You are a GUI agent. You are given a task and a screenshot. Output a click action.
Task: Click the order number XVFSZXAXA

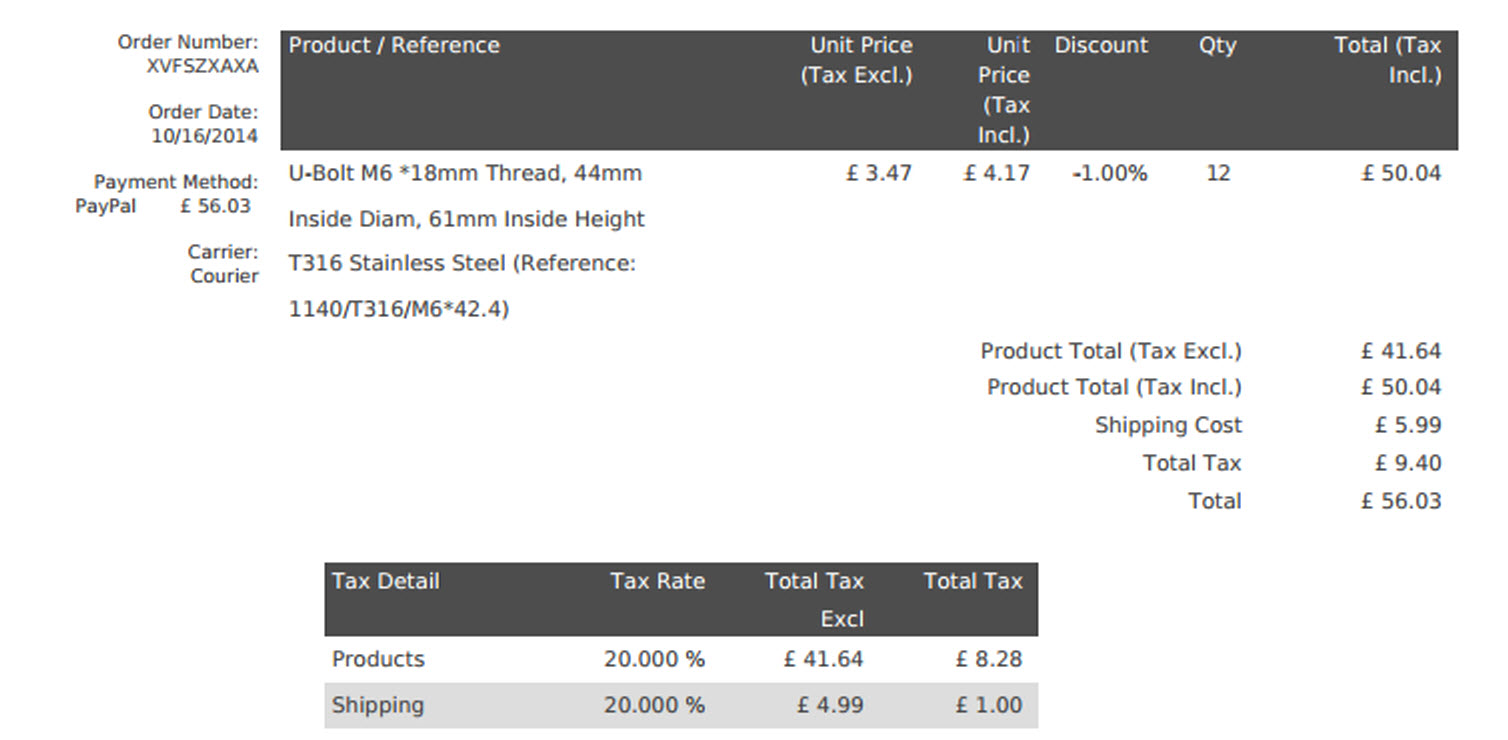(202, 67)
